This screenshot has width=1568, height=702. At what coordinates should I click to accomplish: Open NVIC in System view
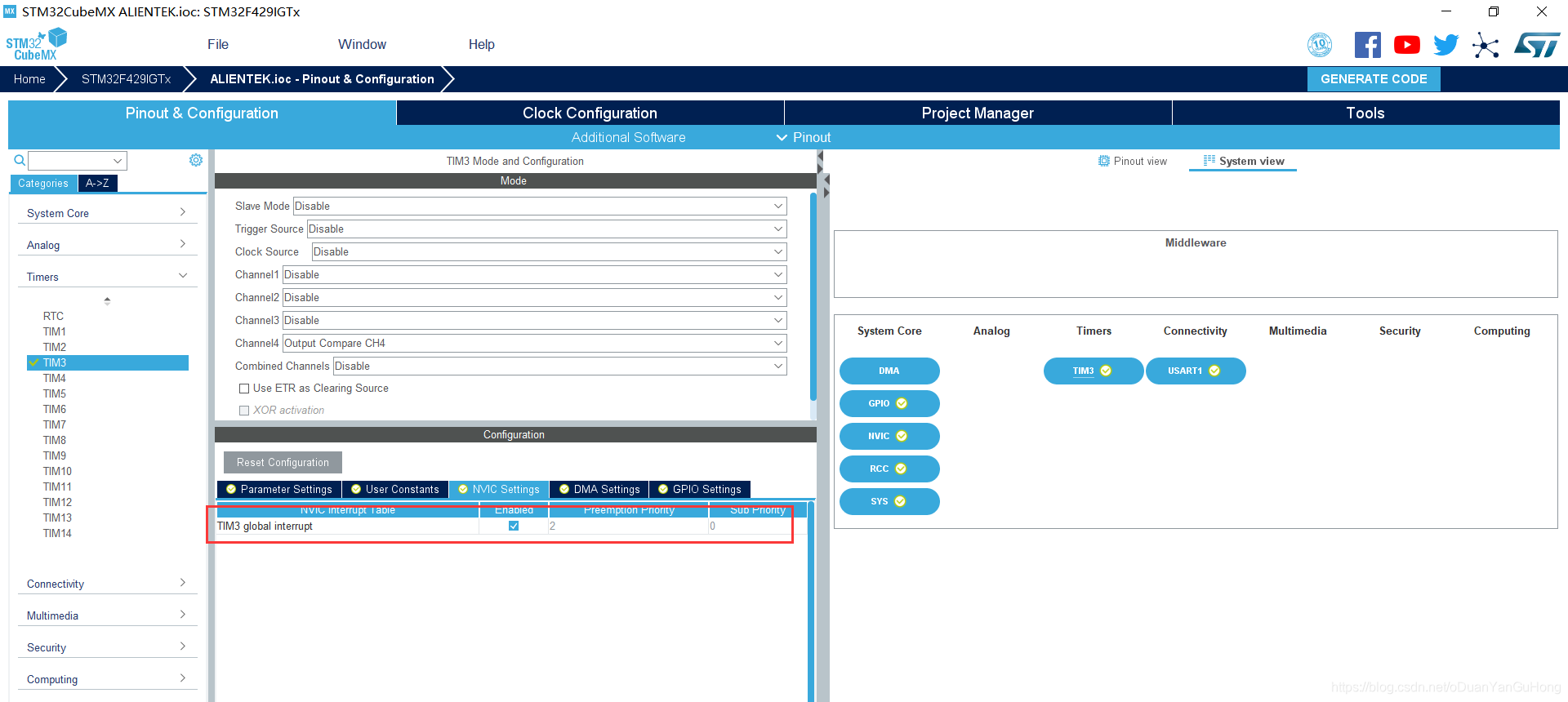(x=889, y=436)
